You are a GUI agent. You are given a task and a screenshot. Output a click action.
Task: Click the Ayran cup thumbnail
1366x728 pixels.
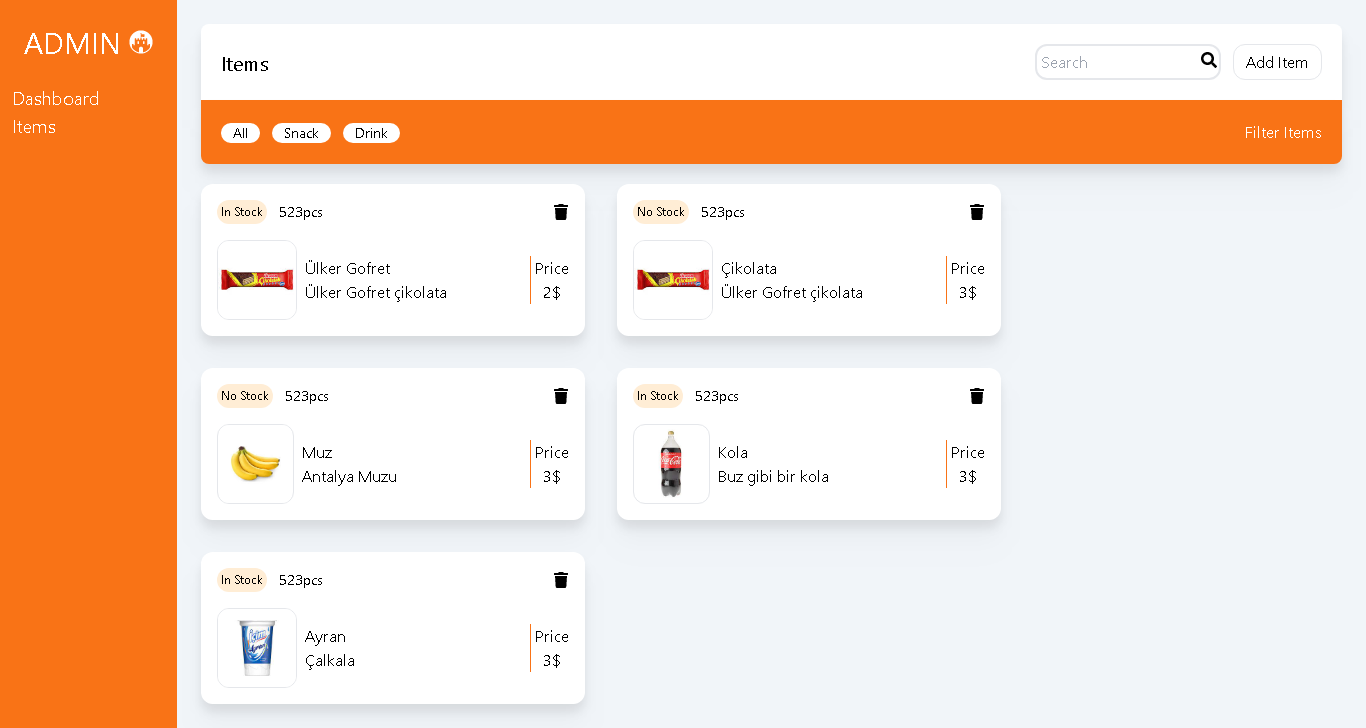257,648
